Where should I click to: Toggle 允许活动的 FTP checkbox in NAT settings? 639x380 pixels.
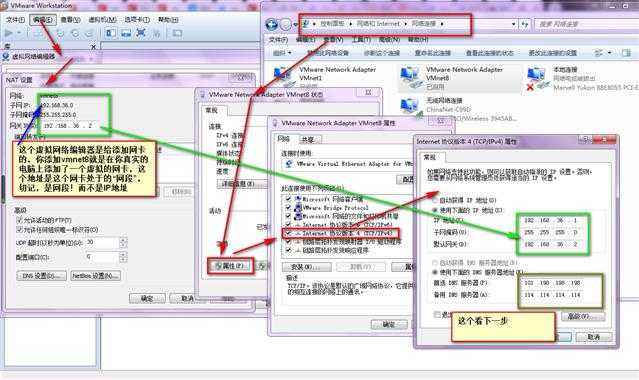[x=19, y=220]
